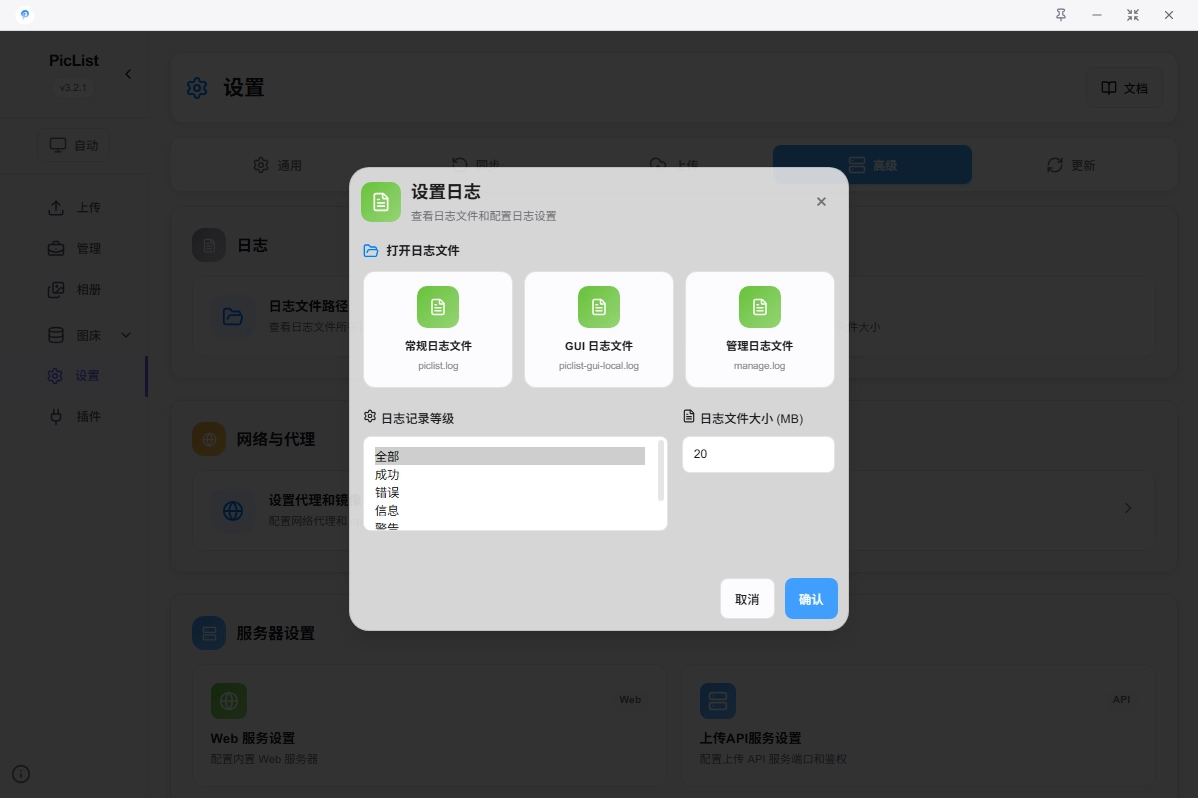Close the log settings dialog
Viewport: 1198px width, 798px height.
click(x=821, y=202)
